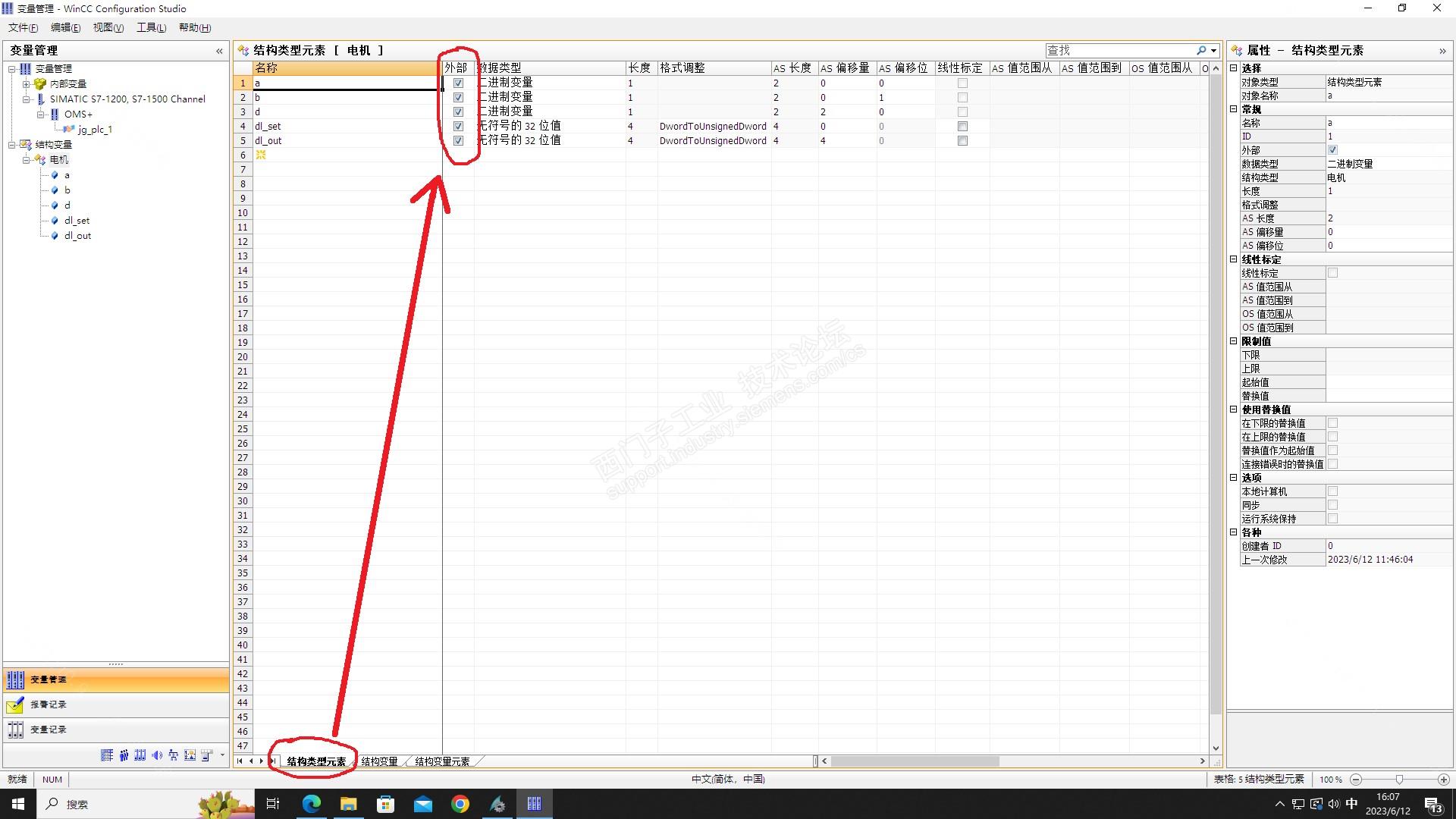Viewport: 1456px width, 819px height.
Task: Check 本地计算机 option in properties panel
Action: click(x=1332, y=491)
